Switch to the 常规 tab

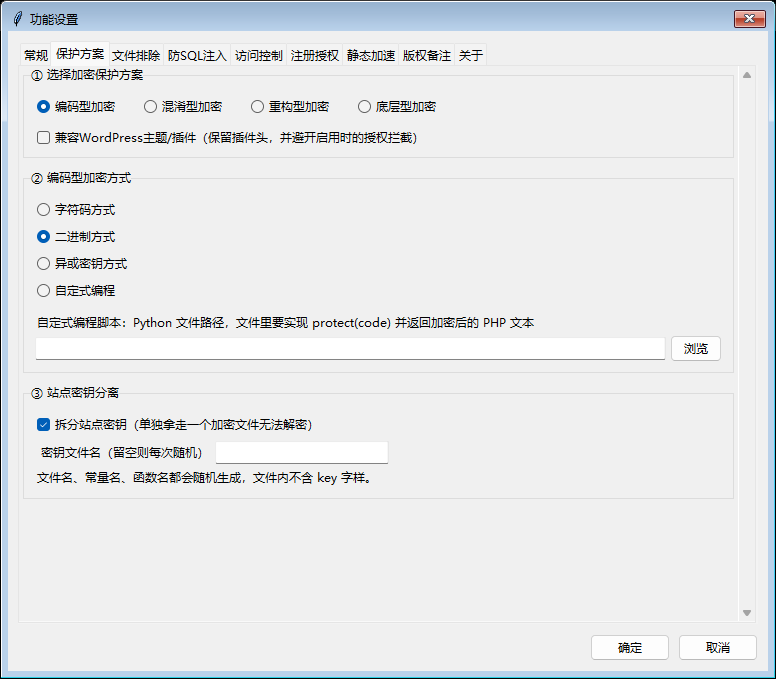pos(36,55)
